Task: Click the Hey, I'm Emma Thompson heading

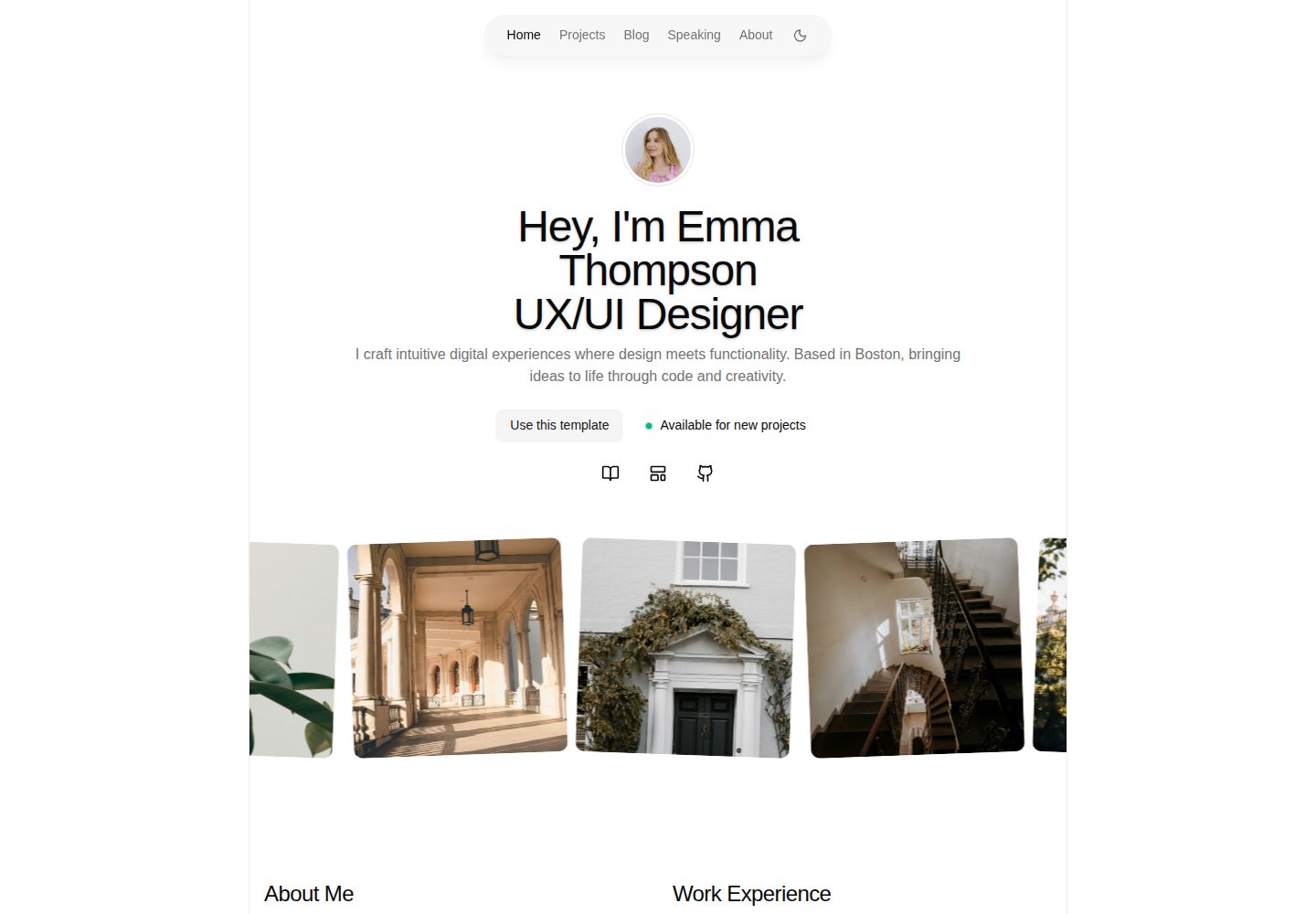Action: click(658, 271)
